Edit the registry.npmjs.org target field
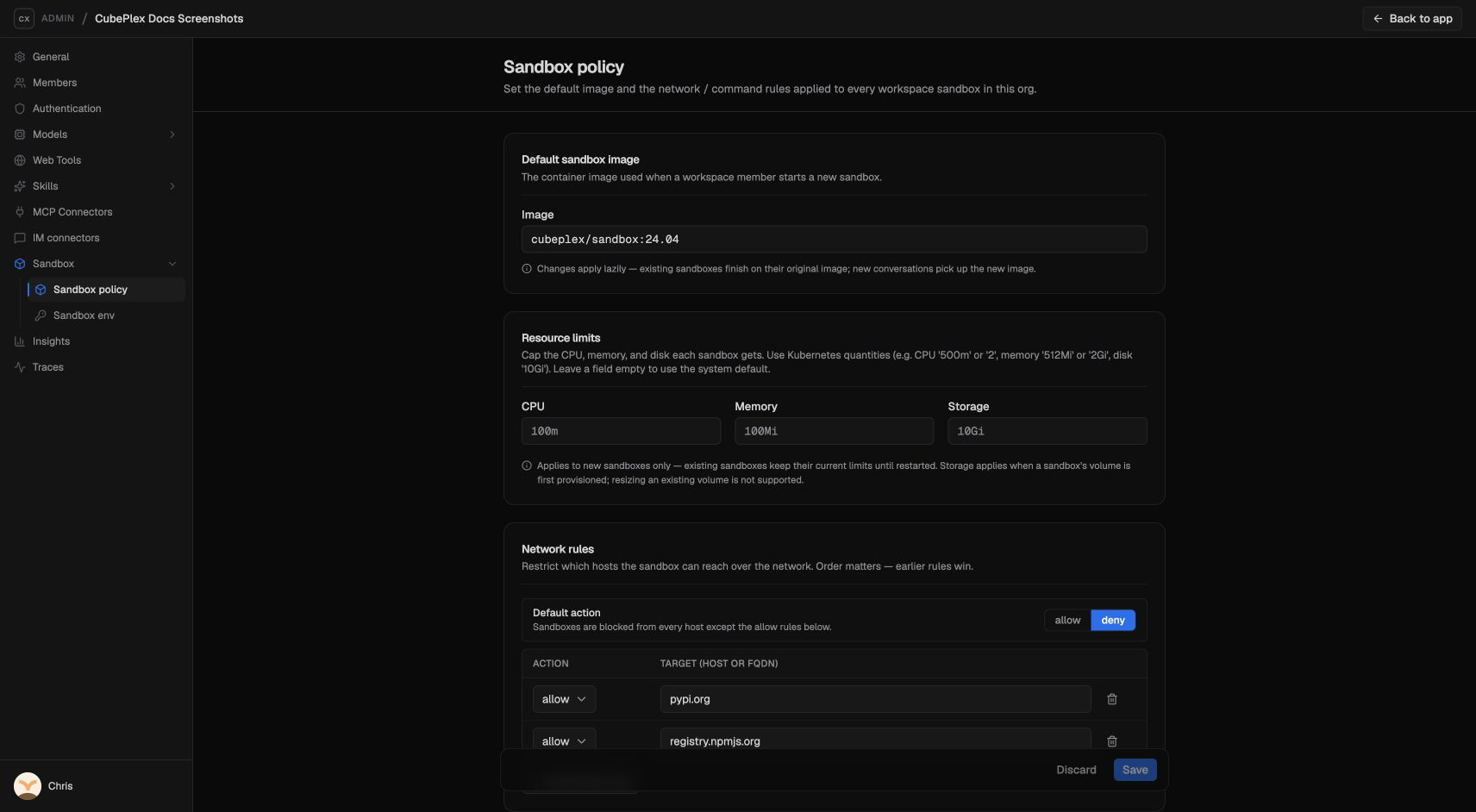The height and width of the screenshot is (812, 1476). (x=875, y=741)
